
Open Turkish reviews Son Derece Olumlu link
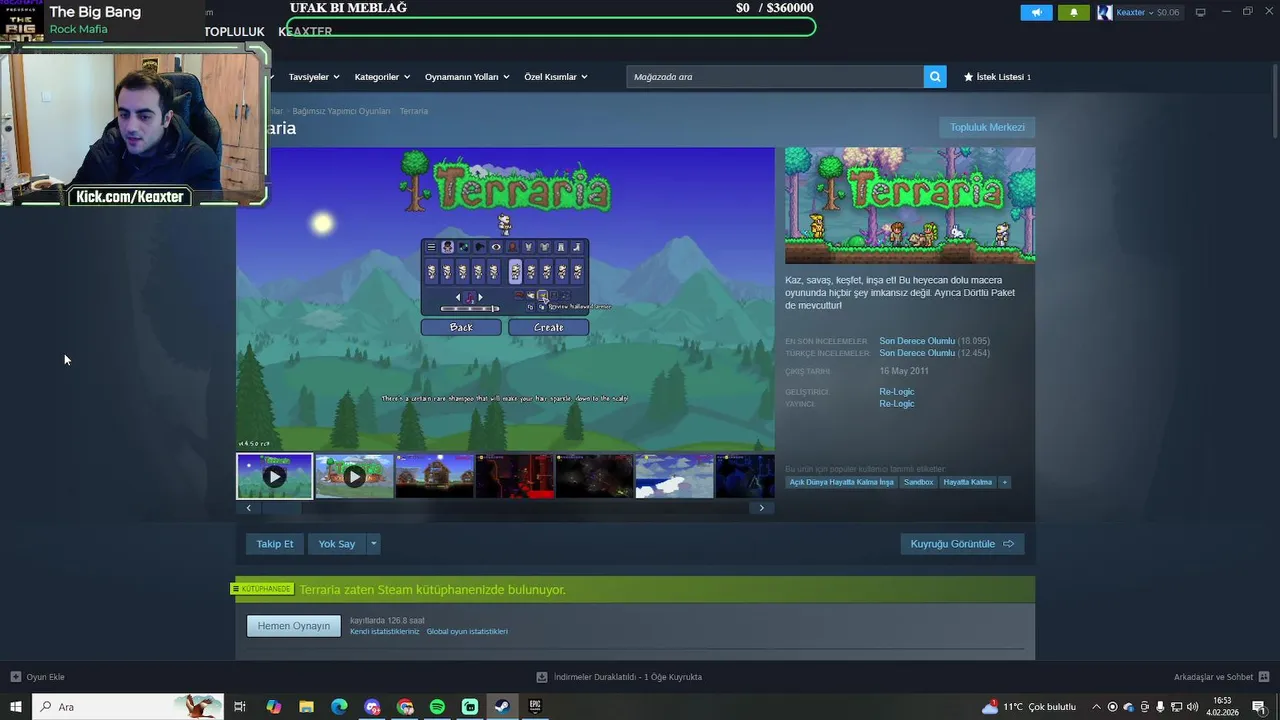click(917, 353)
